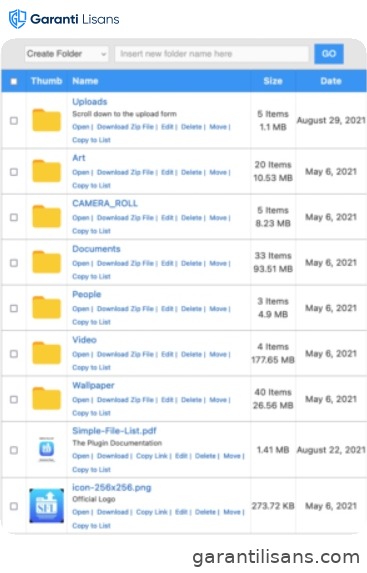
Task: Click Open in the Wallpaper row
Action: point(81,400)
